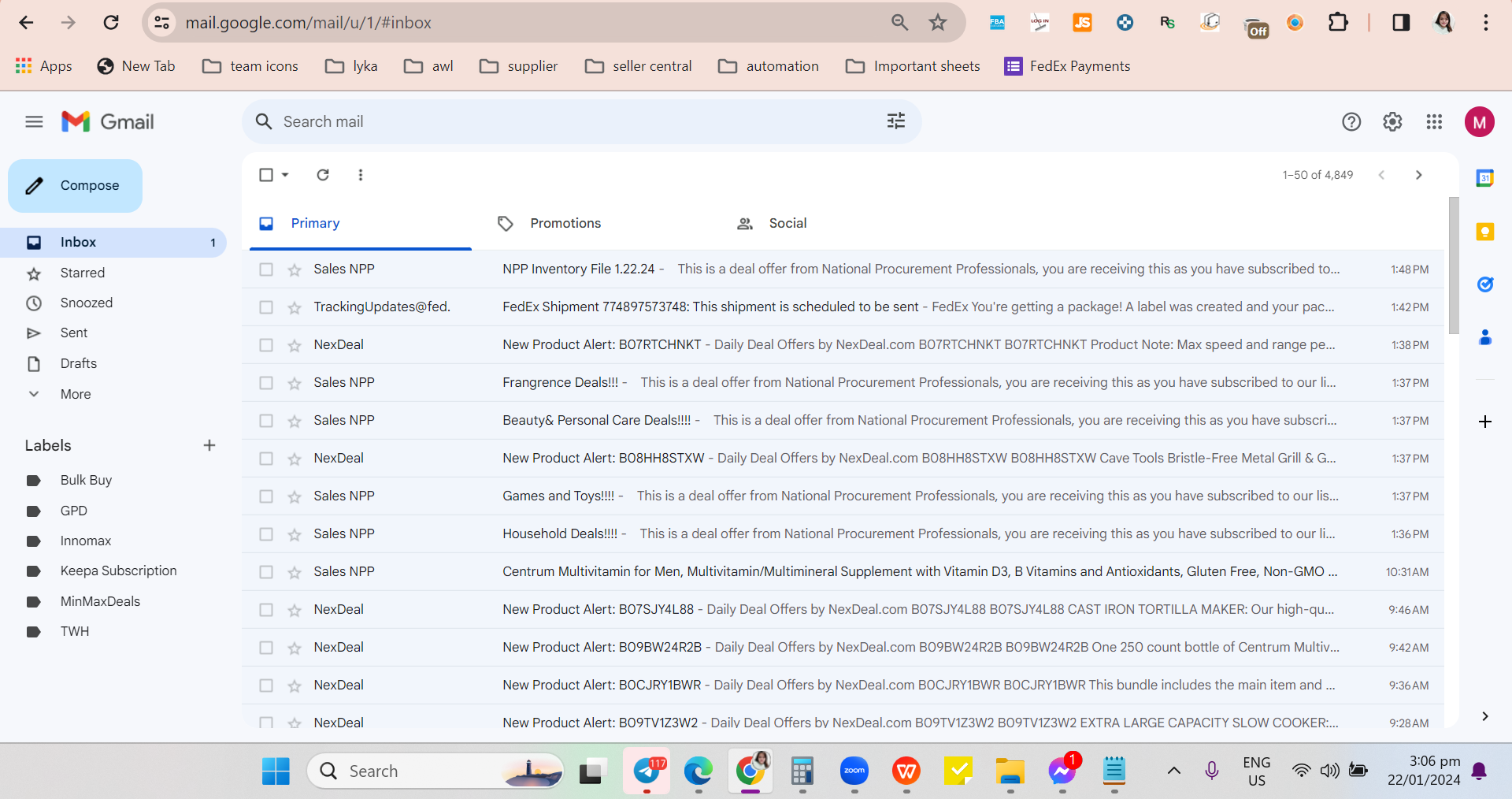Open Google Tasks side panel icon
1512x799 pixels.
(1485, 284)
